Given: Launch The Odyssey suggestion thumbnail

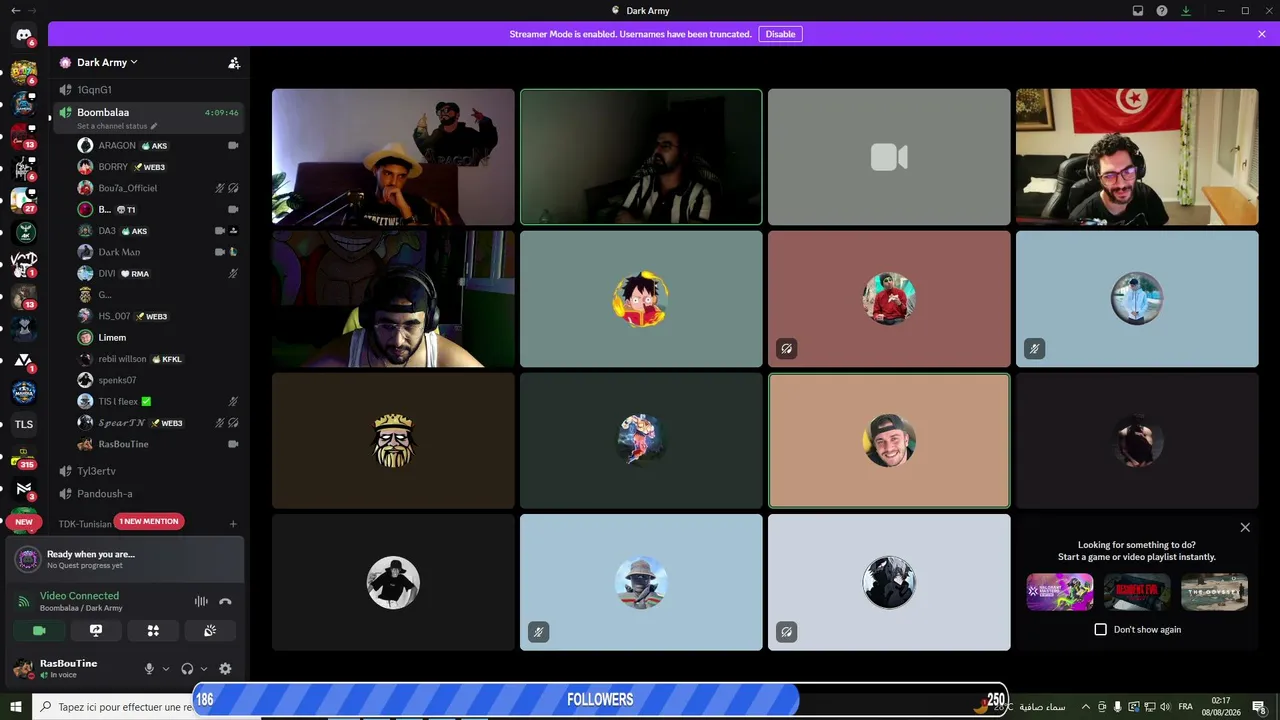Looking at the screenshot, I should point(1214,592).
